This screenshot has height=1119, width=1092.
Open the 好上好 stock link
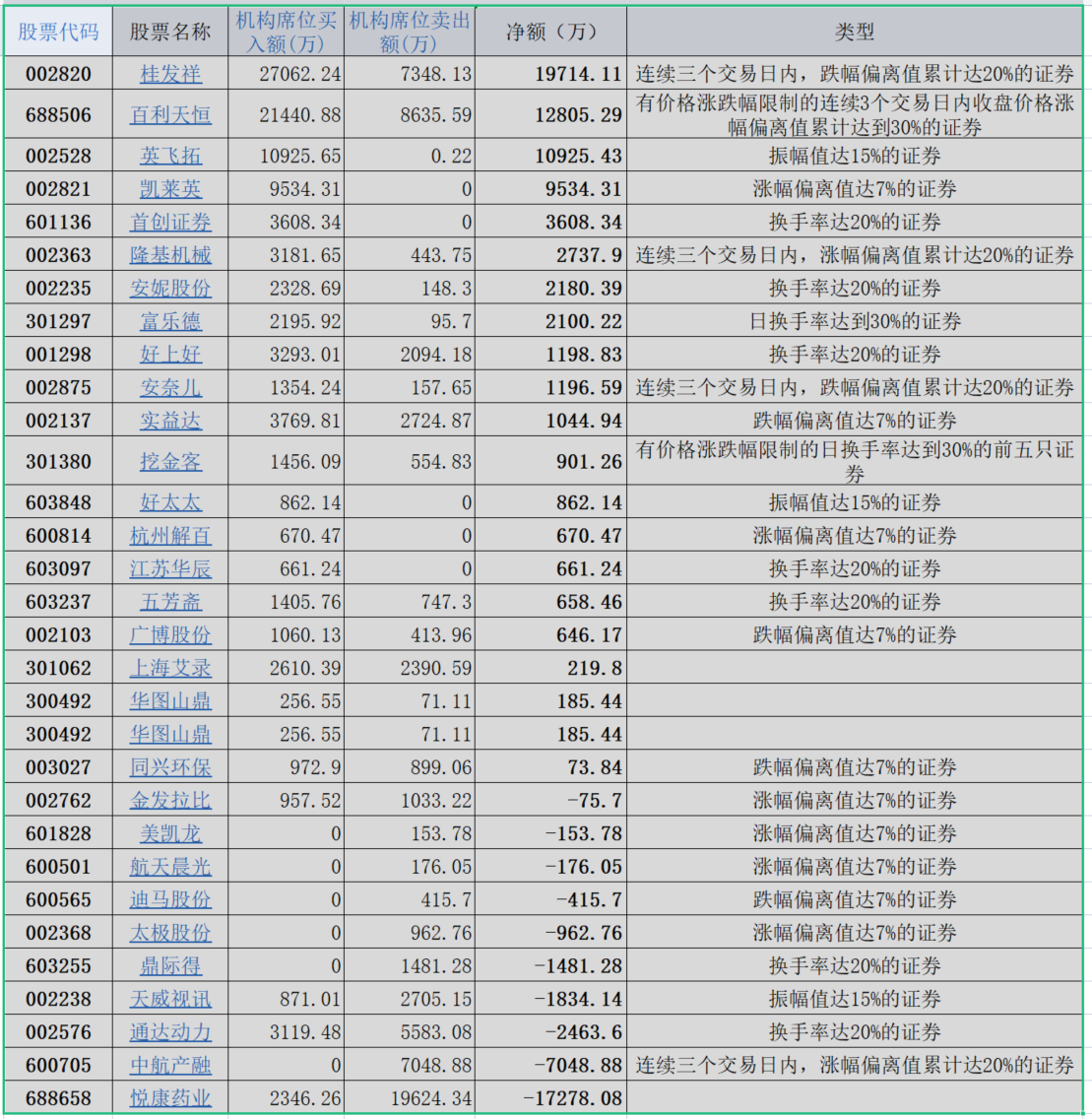(170, 354)
